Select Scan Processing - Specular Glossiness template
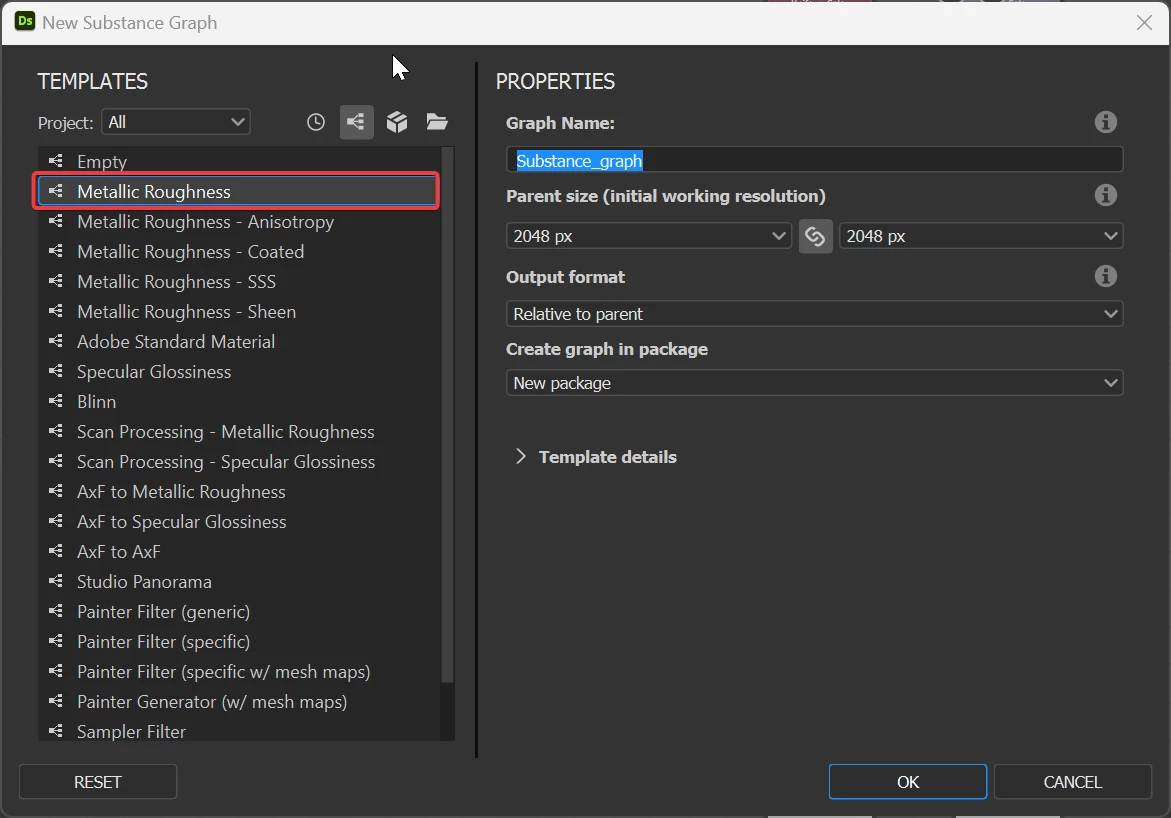The height and width of the screenshot is (818, 1171). [x=239, y=462]
